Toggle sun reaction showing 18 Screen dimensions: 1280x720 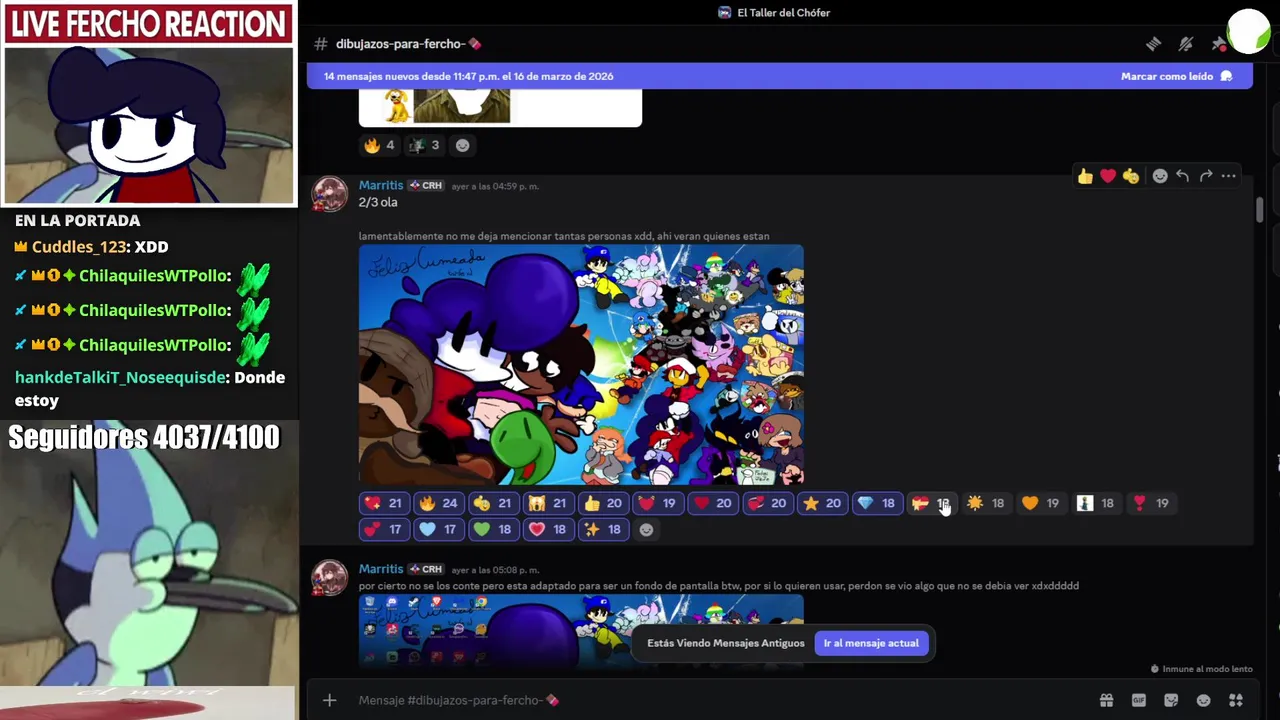pyautogui.click(x=986, y=503)
